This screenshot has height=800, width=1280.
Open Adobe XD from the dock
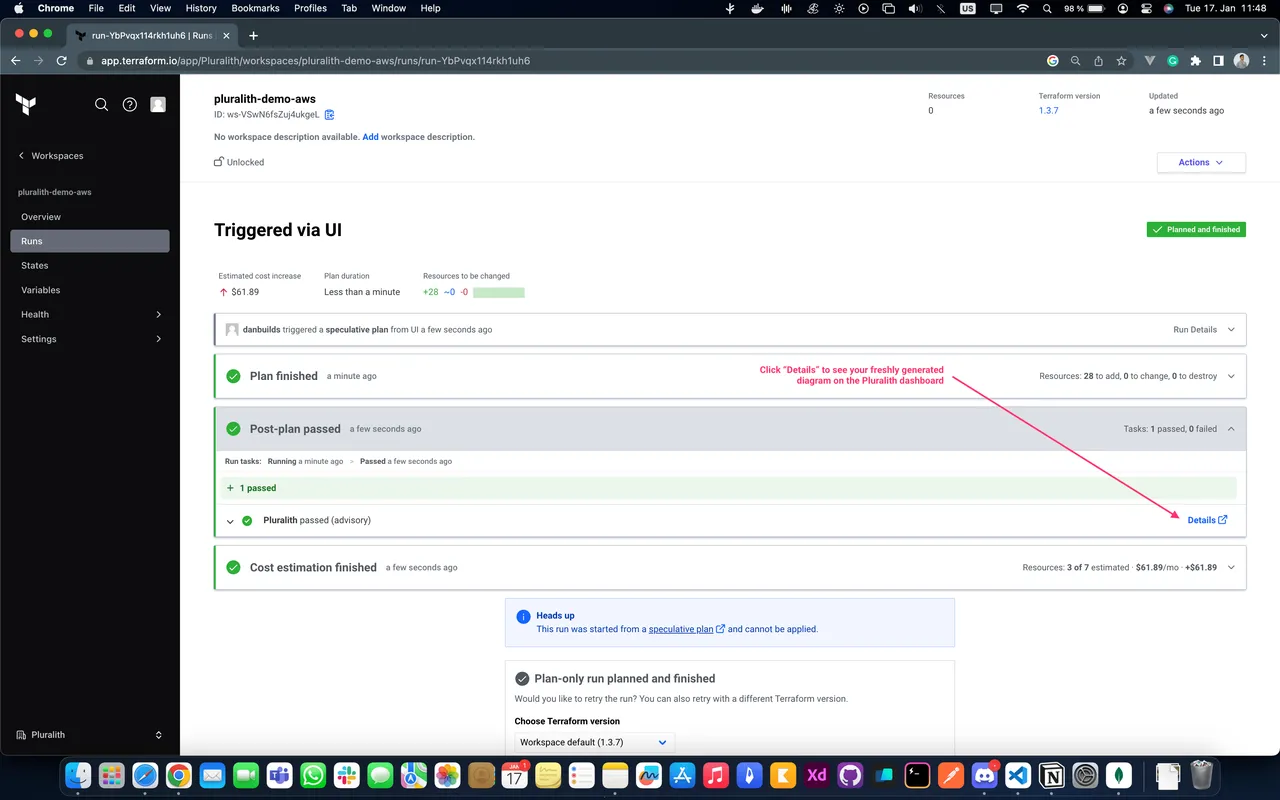coord(817,775)
